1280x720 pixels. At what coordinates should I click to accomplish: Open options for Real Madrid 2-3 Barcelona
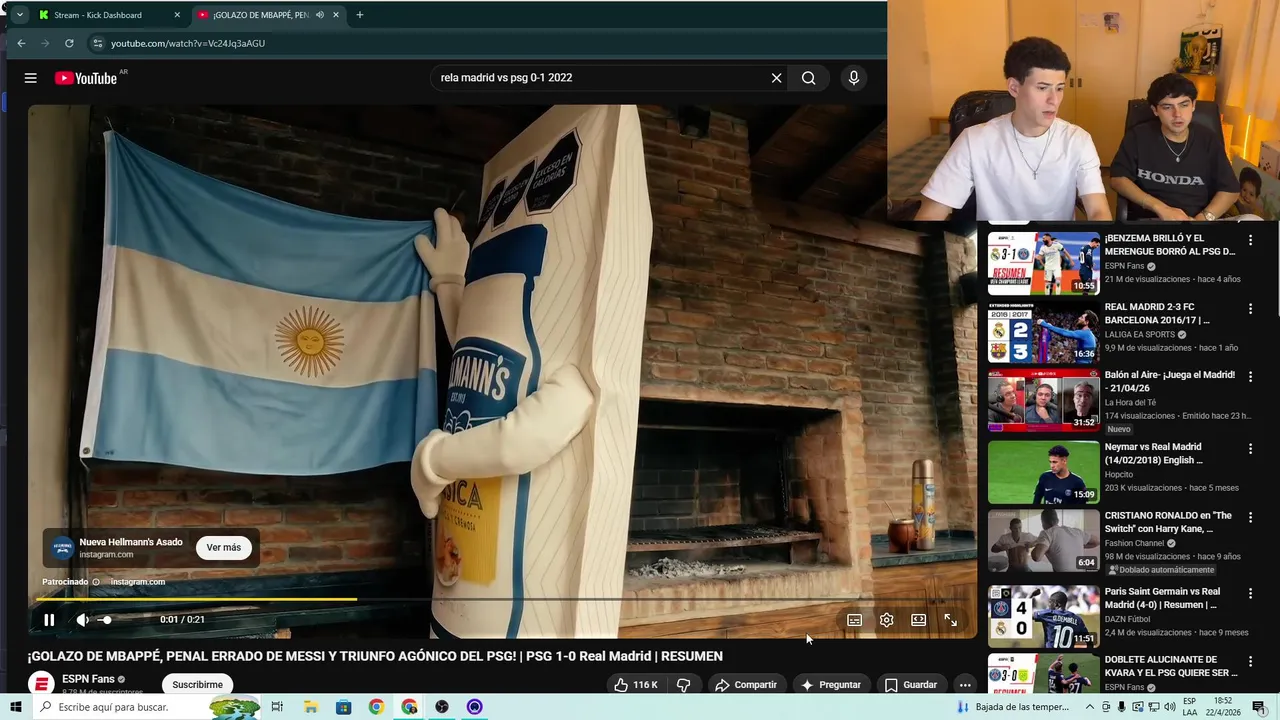click(1250, 309)
